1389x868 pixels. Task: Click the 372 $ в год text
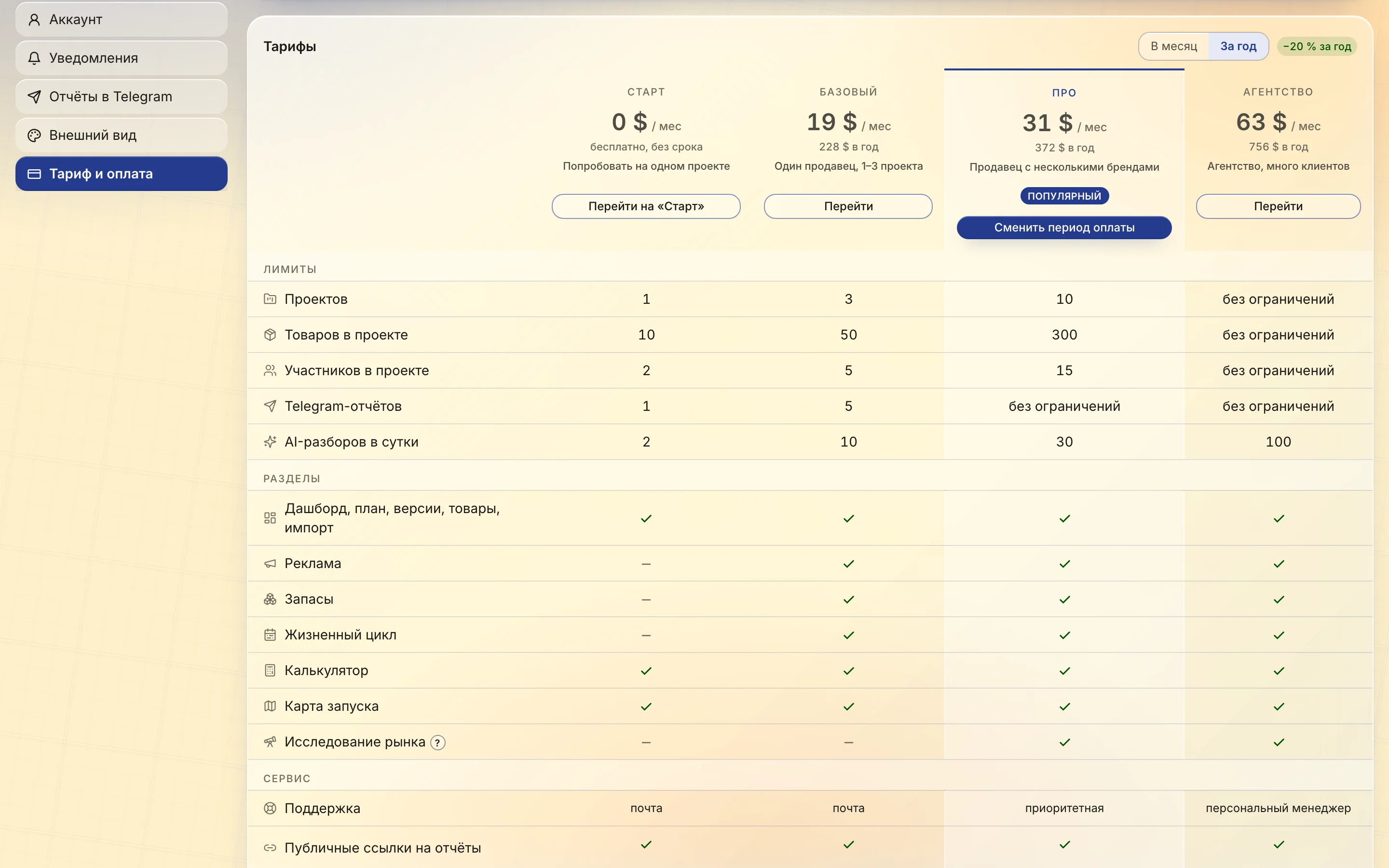tap(1064, 148)
